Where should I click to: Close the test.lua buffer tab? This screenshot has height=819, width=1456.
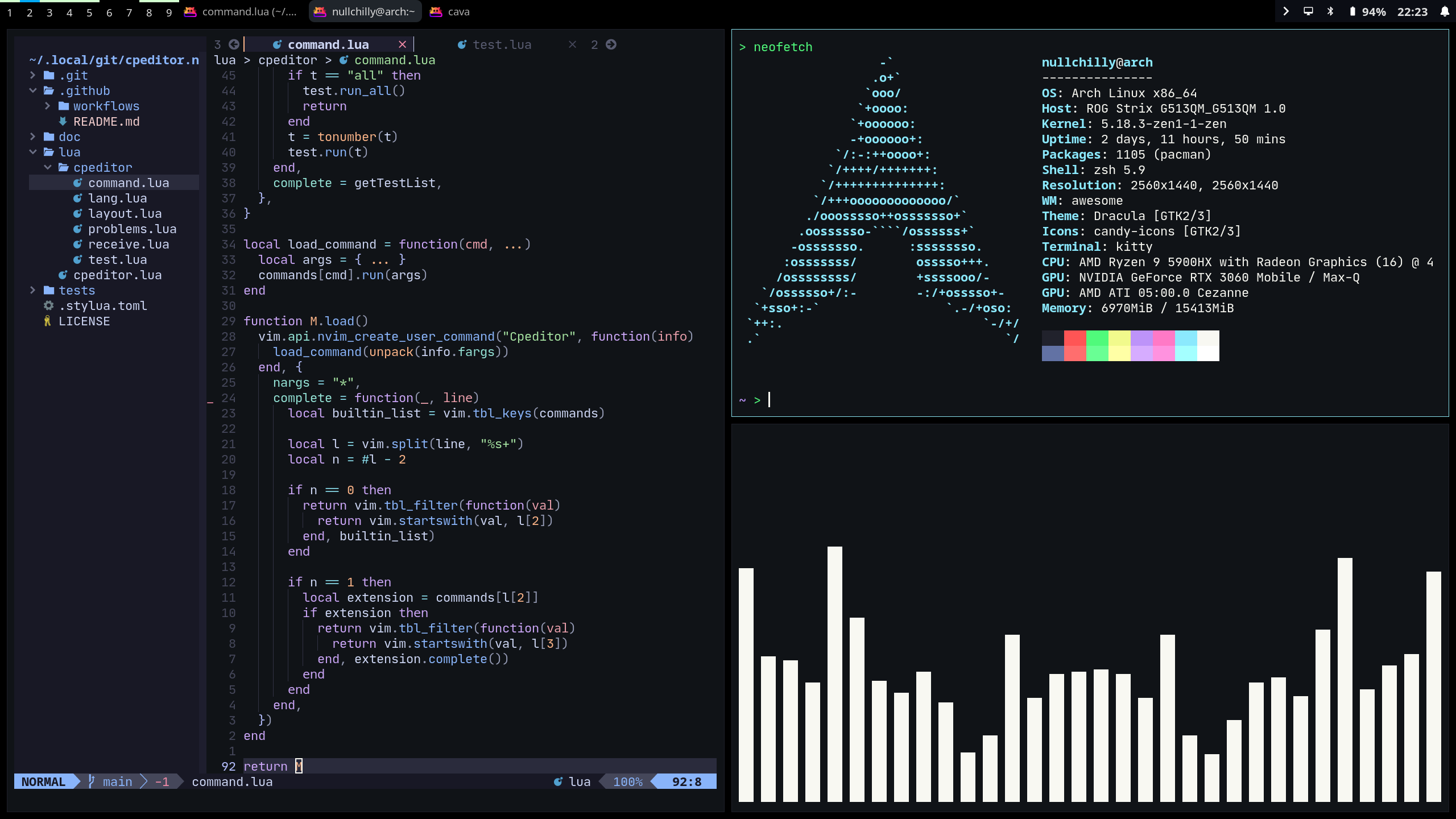pyautogui.click(x=572, y=44)
